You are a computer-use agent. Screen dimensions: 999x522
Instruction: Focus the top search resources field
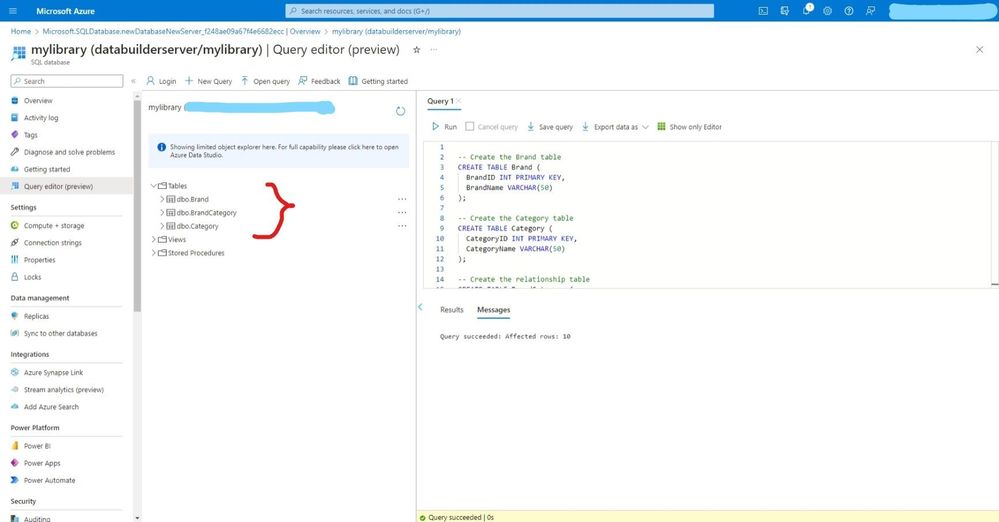(500, 11)
